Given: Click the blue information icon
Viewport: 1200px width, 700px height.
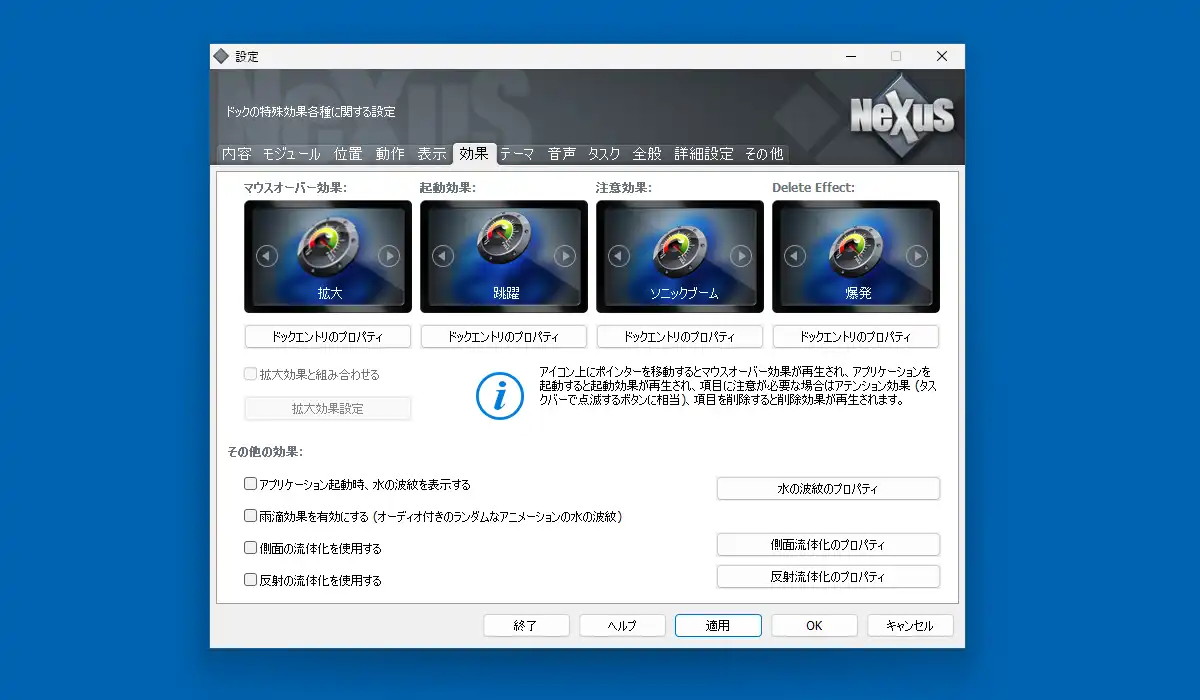Looking at the screenshot, I should click(499, 395).
